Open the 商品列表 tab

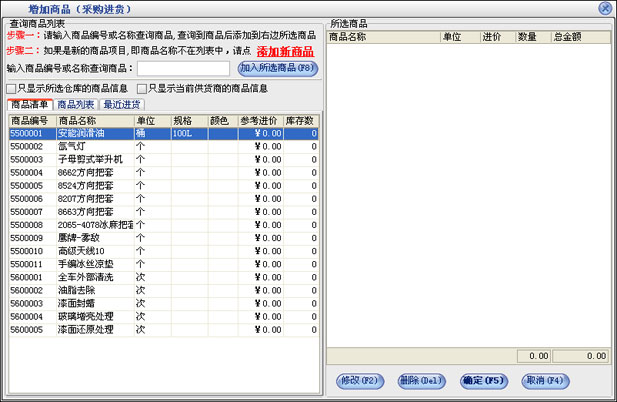76,104
